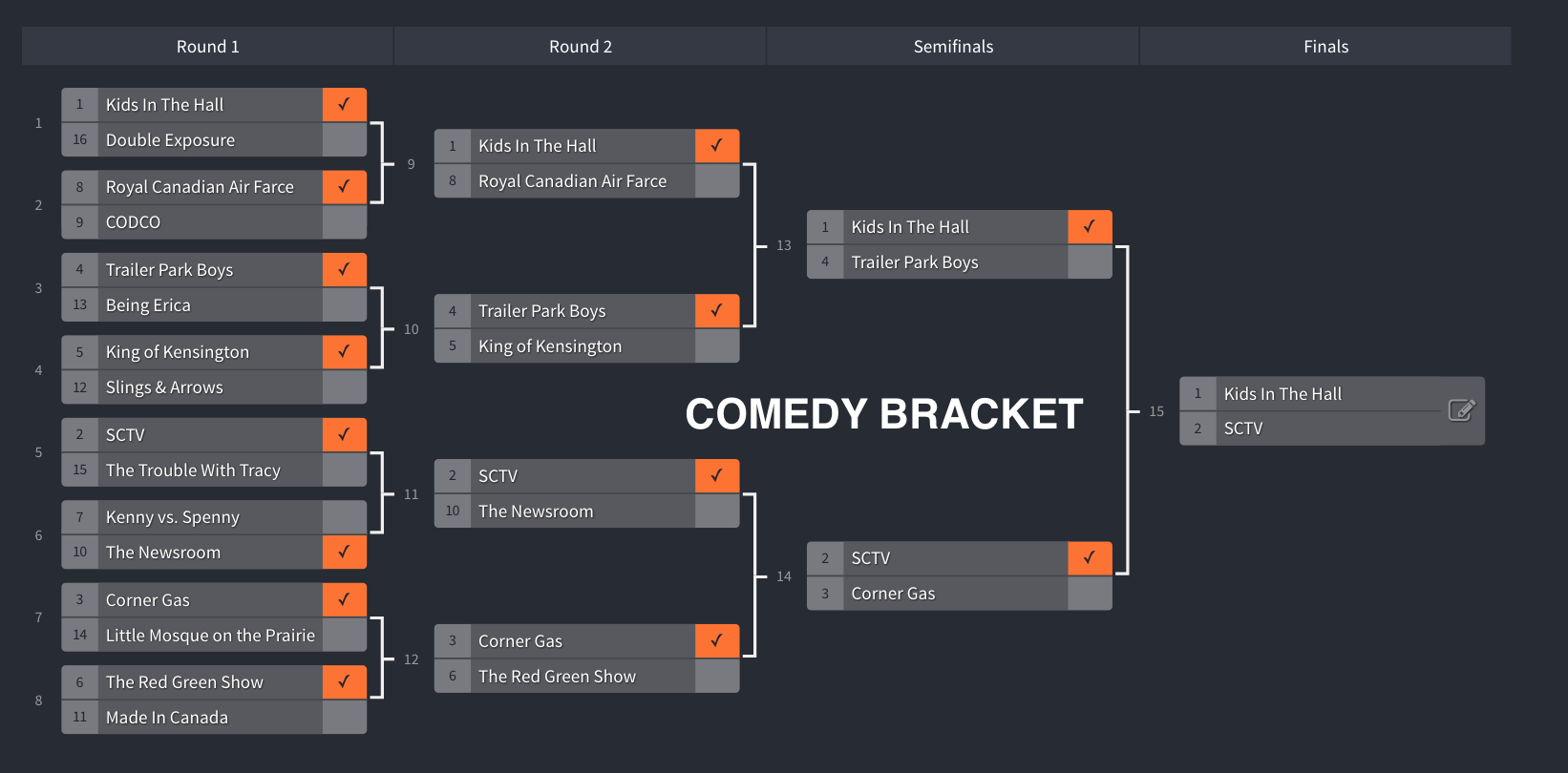Click the checkmark beside Kids In The Hall in Round 1
This screenshot has height=773, width=1568.
click(x=344, y=105)
